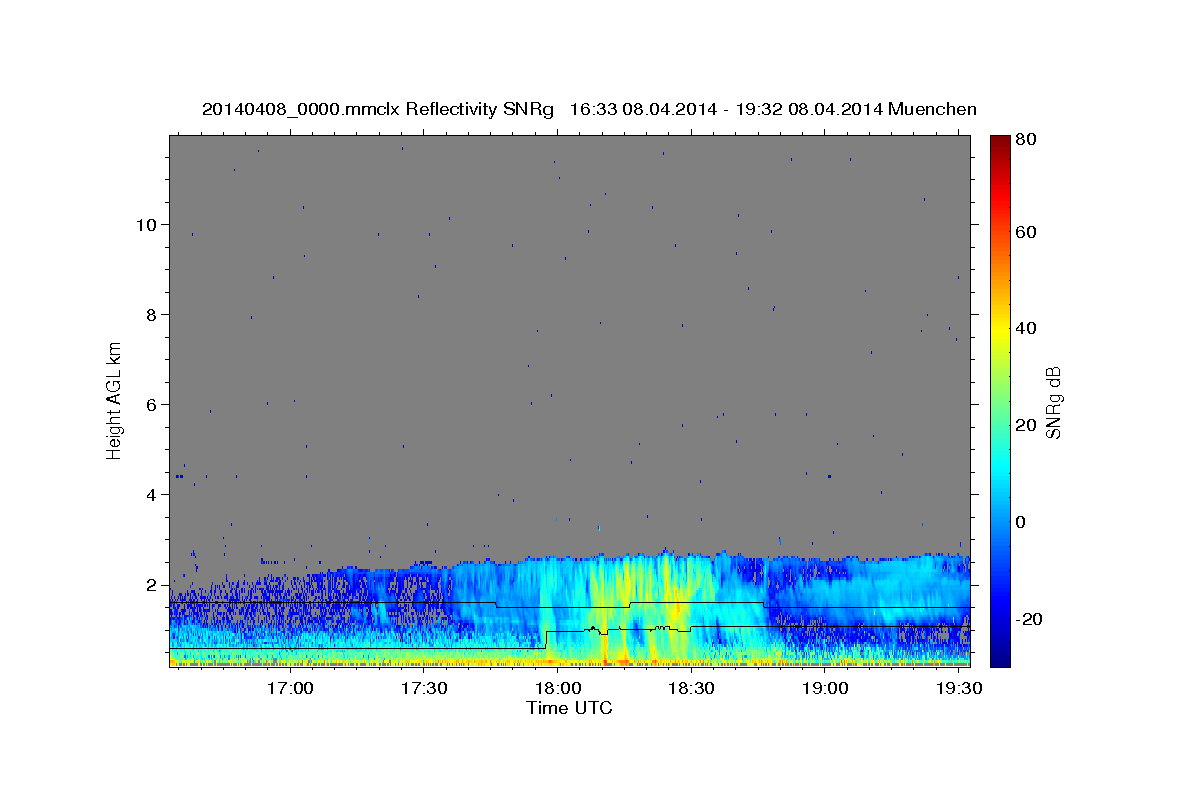Click the 18:00 time tick label
Viewport: 1200px width, 800px height.
(558, 689)
